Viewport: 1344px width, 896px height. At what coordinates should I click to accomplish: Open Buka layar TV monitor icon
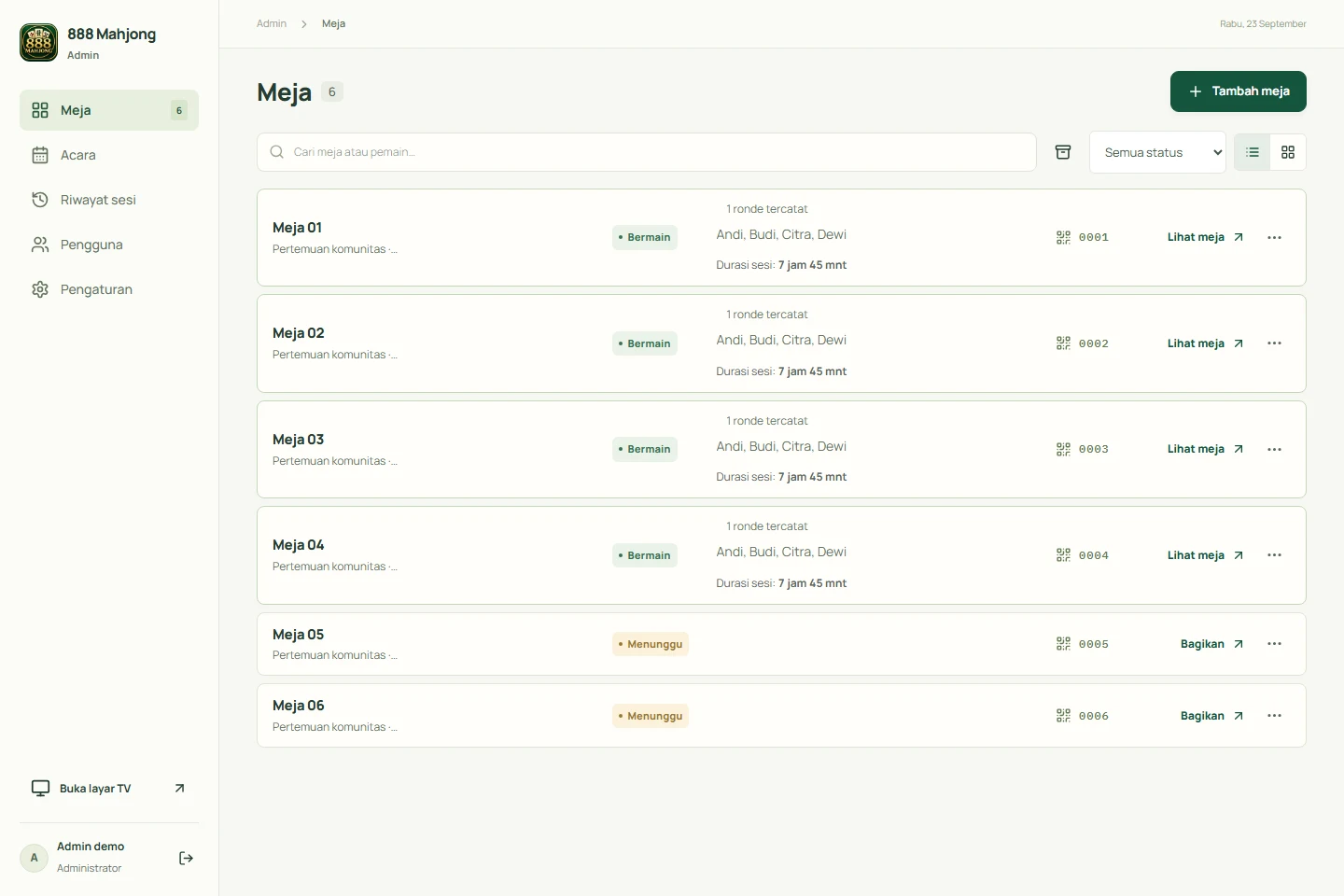pos(40,789)
